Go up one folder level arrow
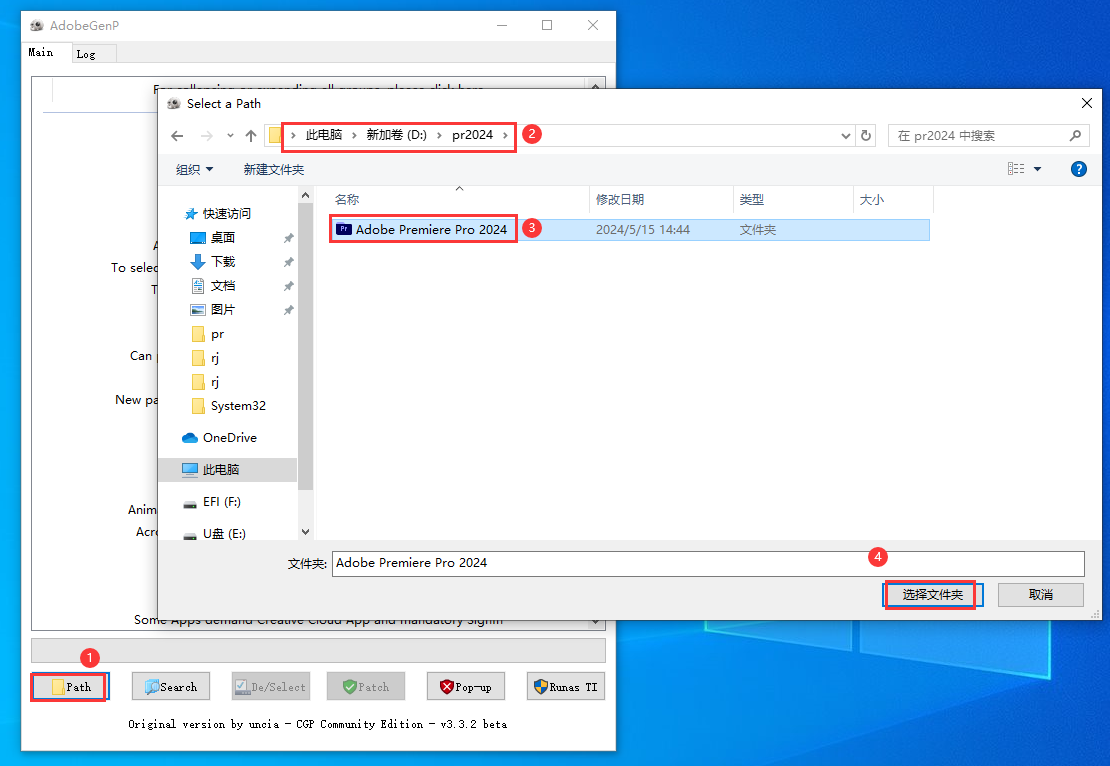Screen dimensions: 1110x766 [x=251, y=136]
